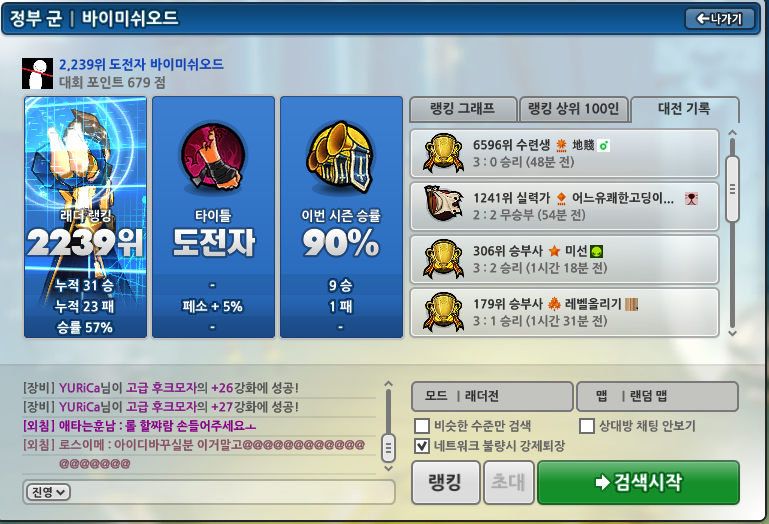Click the player profile avatar image

point(37,74)
